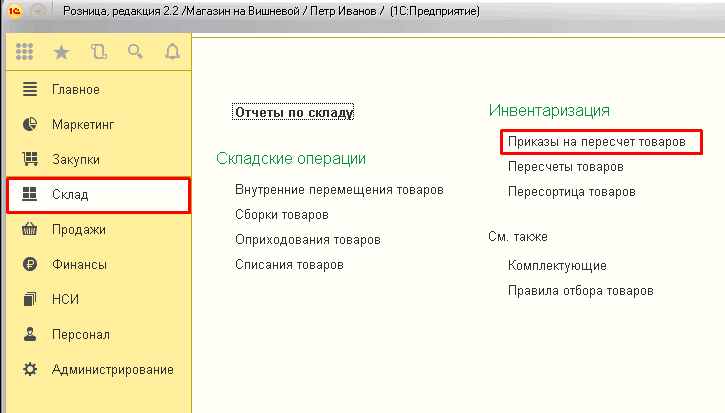Open Приказы на пересчет товаров
This screenshot has height=413, width=725.
pyautogui.click(x=596, y=142)
